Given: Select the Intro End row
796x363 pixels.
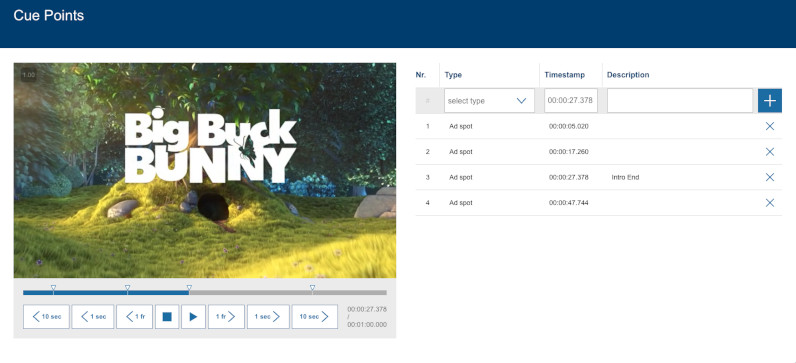Looking at the screenshot, I should click(599, 177).
